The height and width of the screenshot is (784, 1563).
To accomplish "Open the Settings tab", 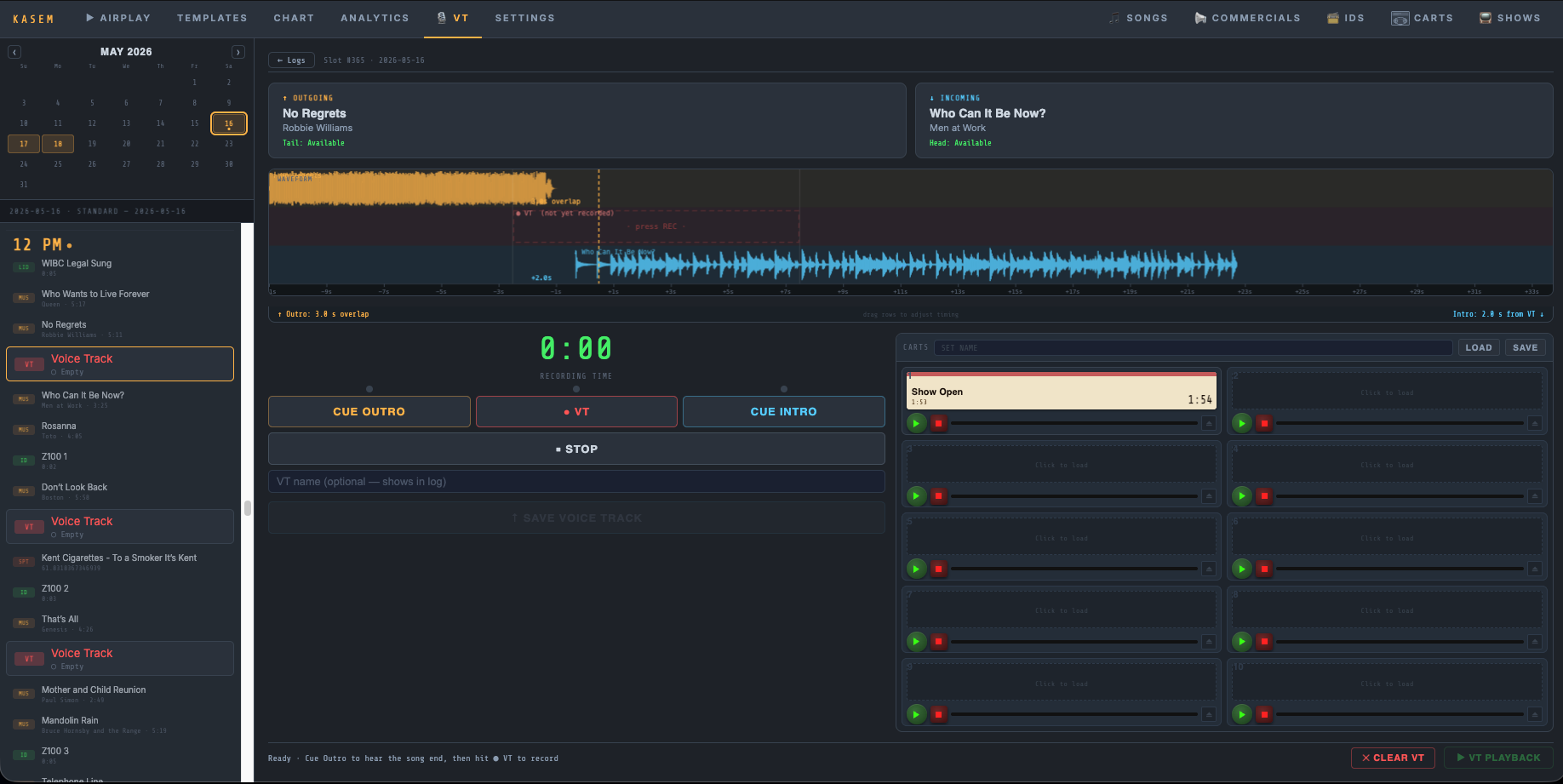I will (524, 18).
